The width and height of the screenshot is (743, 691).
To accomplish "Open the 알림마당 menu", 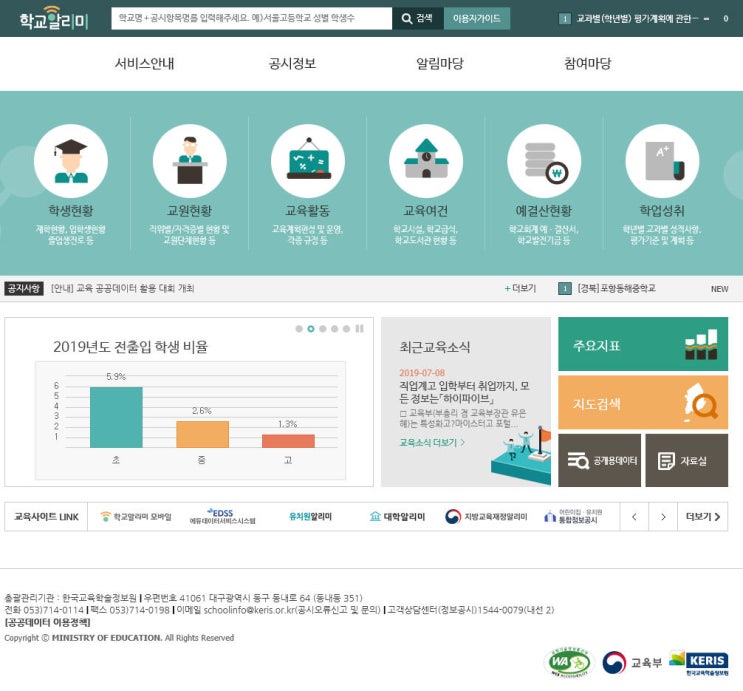I will click(440, 64).
